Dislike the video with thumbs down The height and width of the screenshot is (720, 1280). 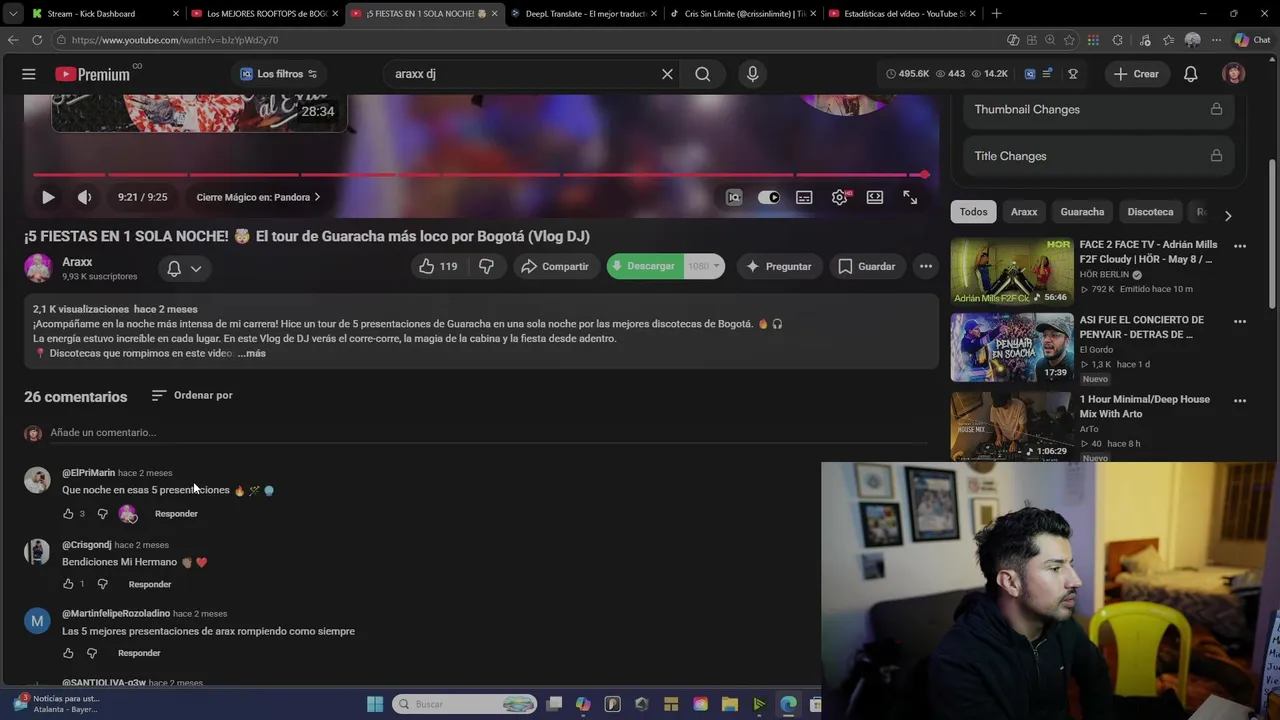[486, 266]
